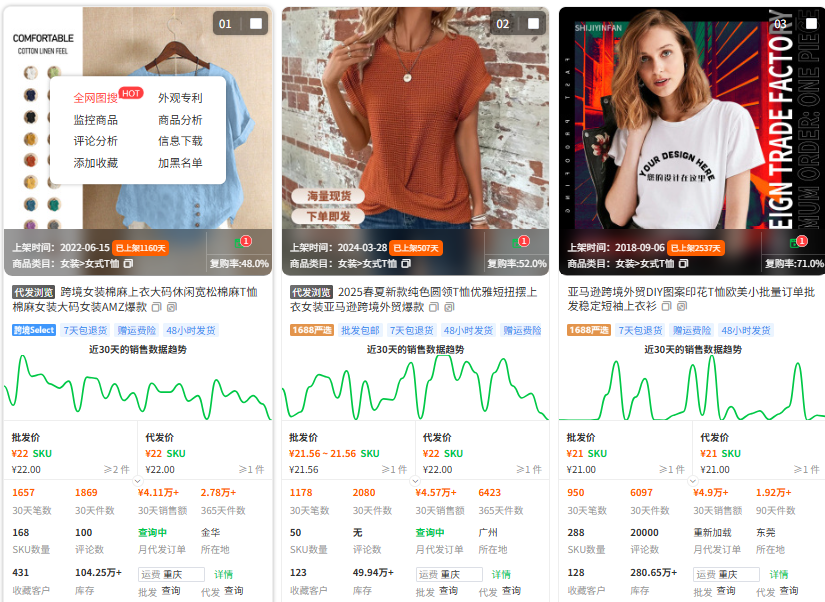
Task: Click second icon after DIY图案 title
Action: click(681, 306)
